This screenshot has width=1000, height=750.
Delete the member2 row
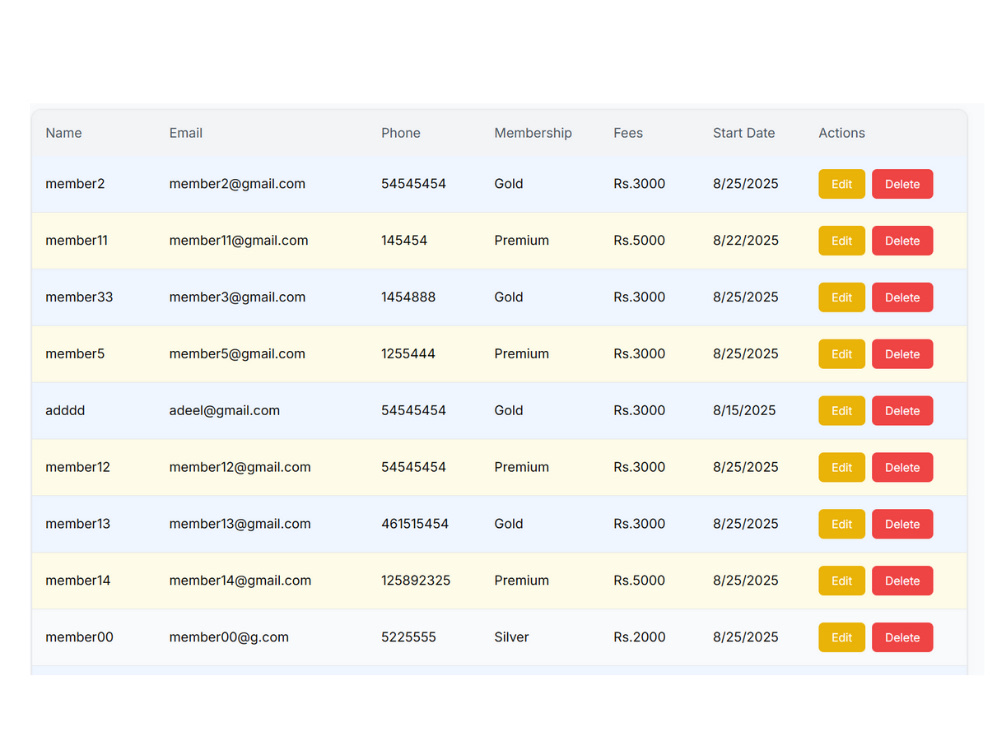[902, 184]
